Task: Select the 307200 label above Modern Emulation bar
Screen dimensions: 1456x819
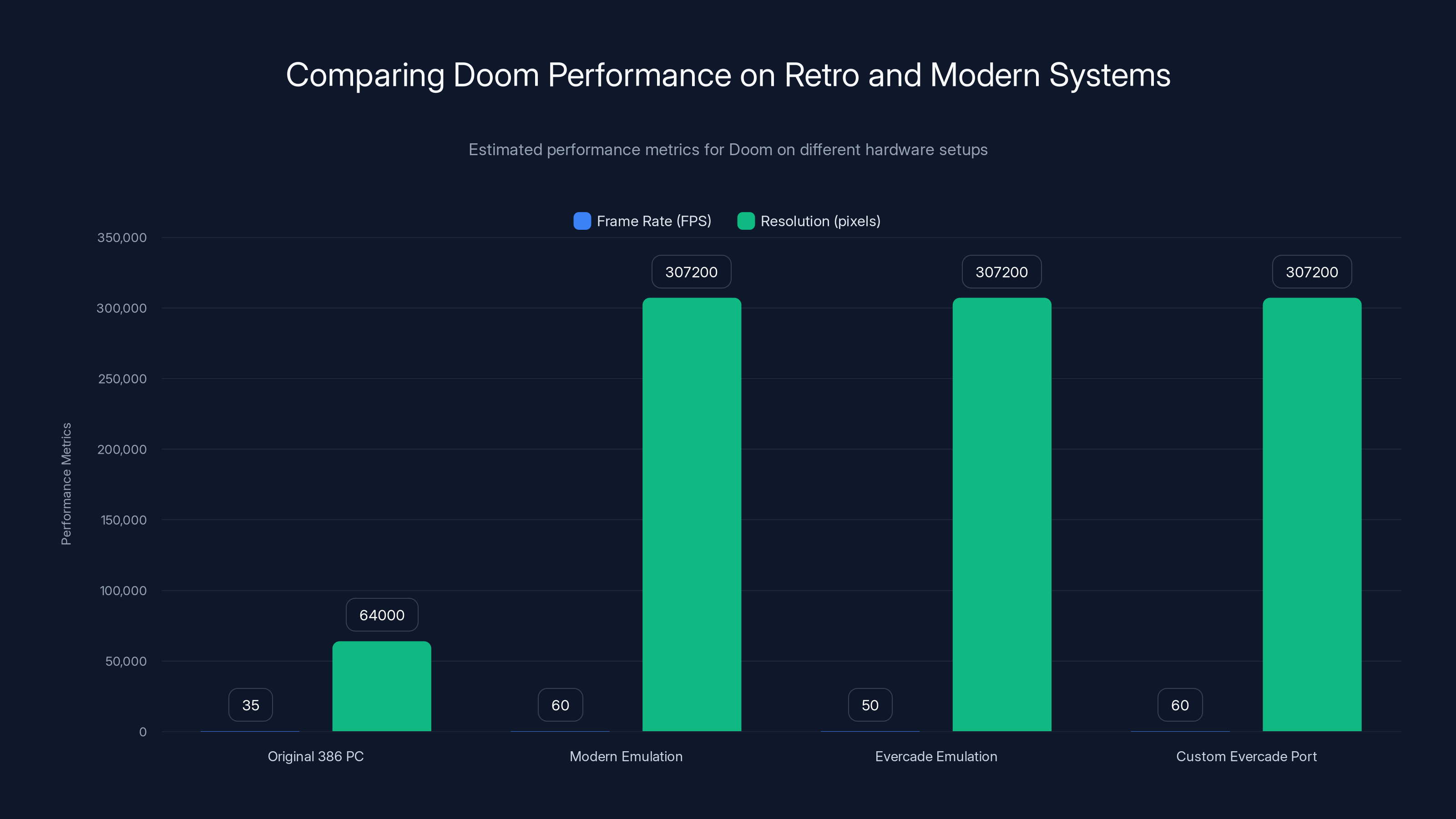Action: coord(691,272)
